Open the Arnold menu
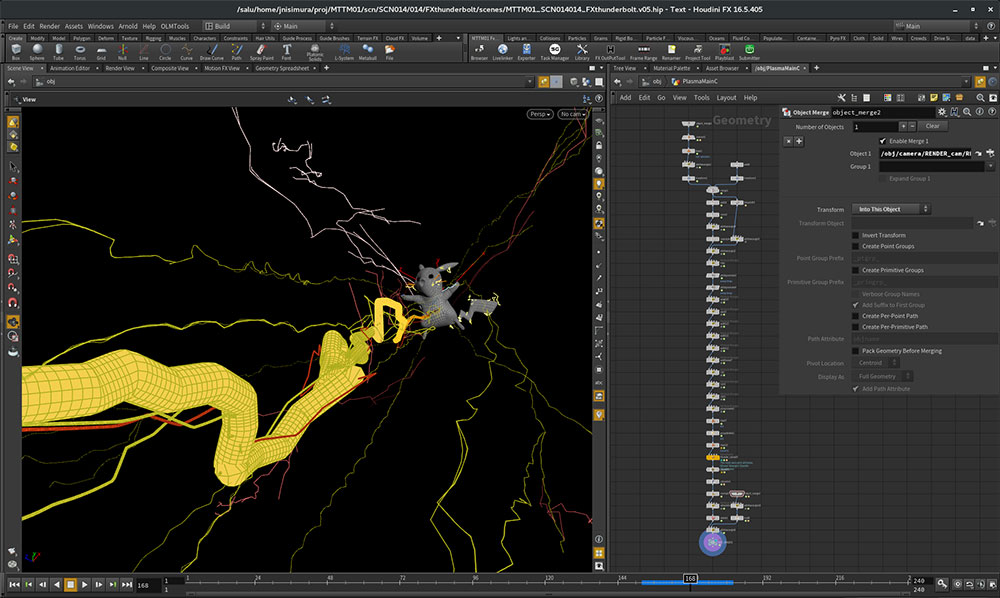This screenshot has width=1000, height=598. [128, 26]
